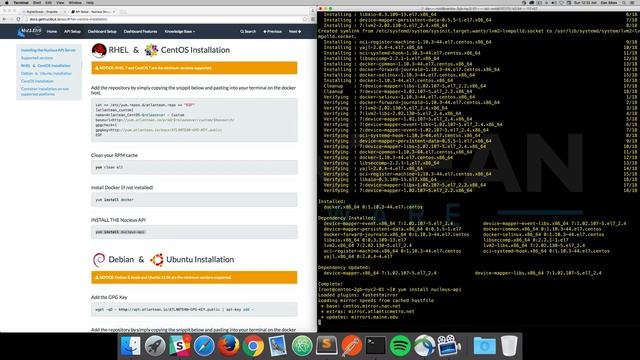Select the API Setup browser tab

coord(93,12)
